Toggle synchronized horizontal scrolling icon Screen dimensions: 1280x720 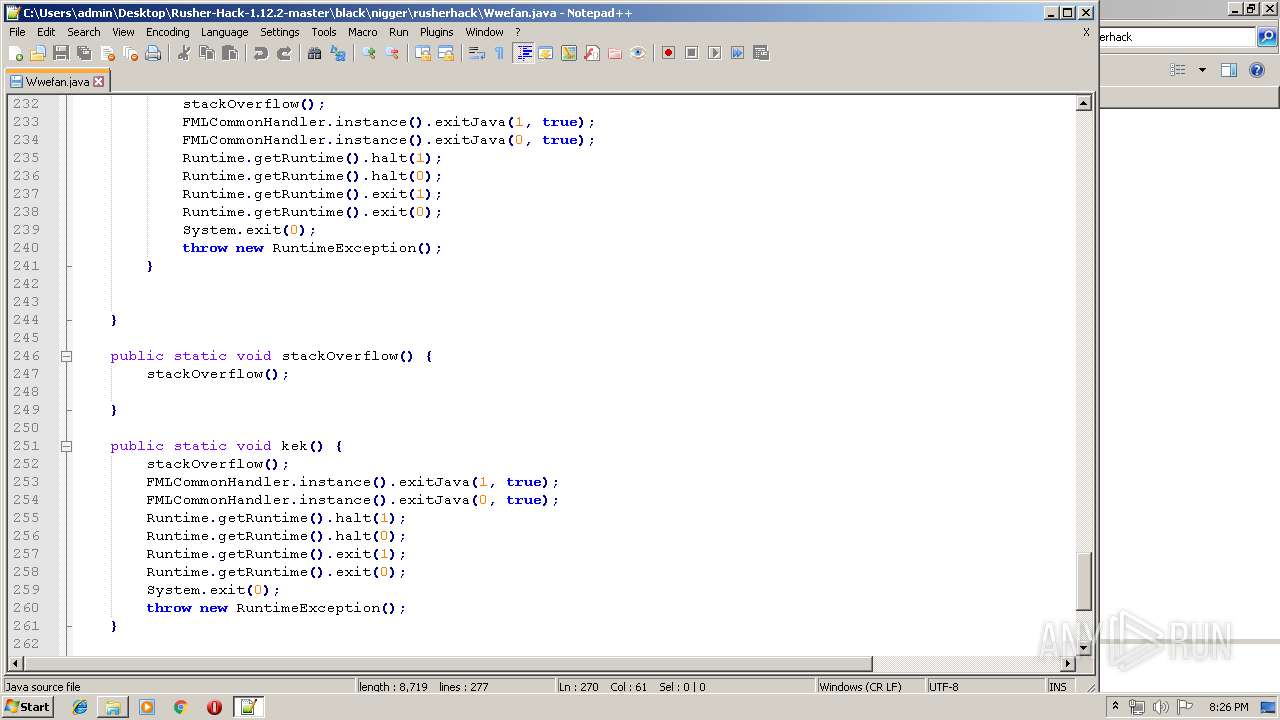click(x=446, y=53)
